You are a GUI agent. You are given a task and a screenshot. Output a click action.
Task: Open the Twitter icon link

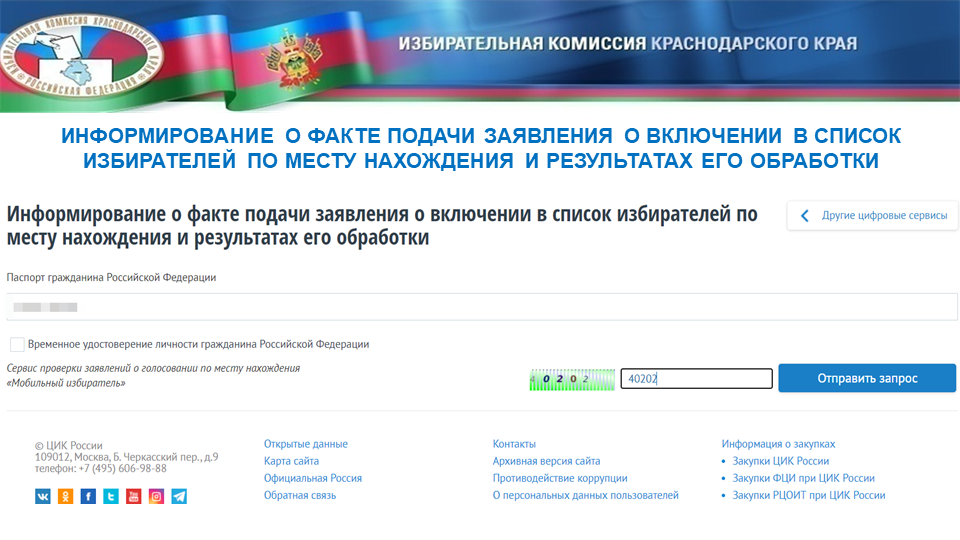(111, 496)
